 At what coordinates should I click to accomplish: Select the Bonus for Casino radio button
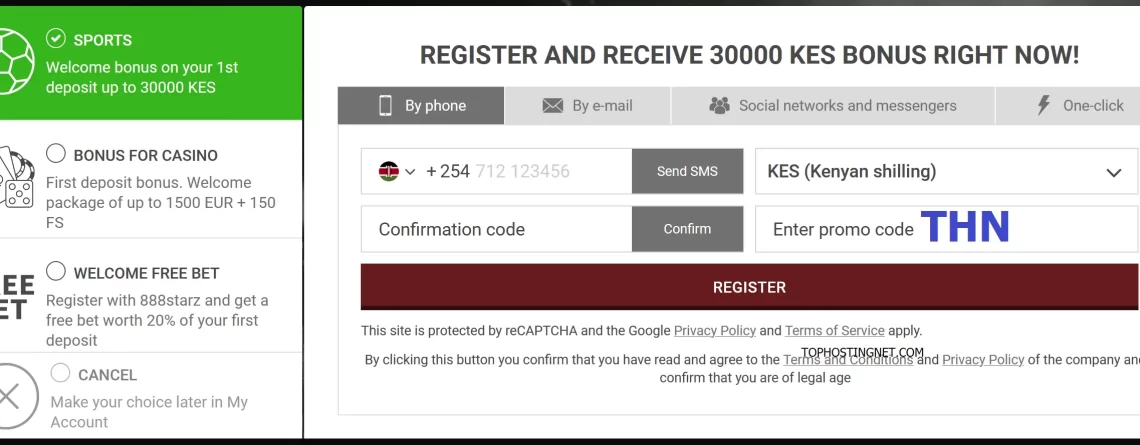click(56, 153)
